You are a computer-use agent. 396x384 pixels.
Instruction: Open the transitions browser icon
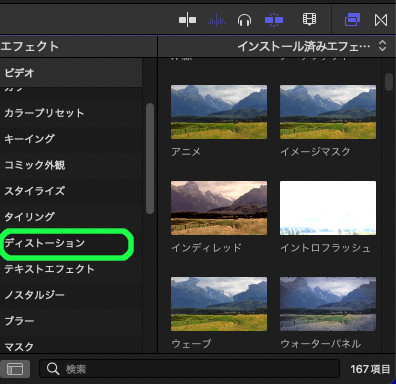coord(381,20)
